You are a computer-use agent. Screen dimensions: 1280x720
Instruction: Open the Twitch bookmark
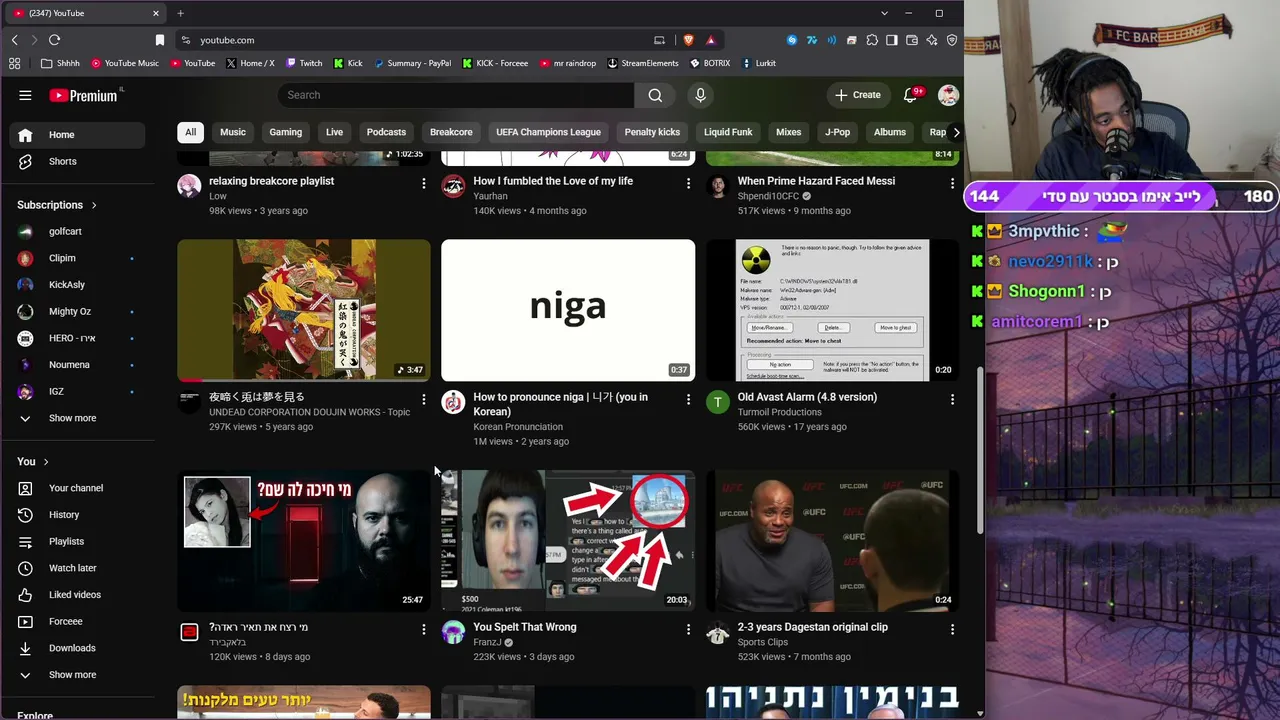point(304,63)
